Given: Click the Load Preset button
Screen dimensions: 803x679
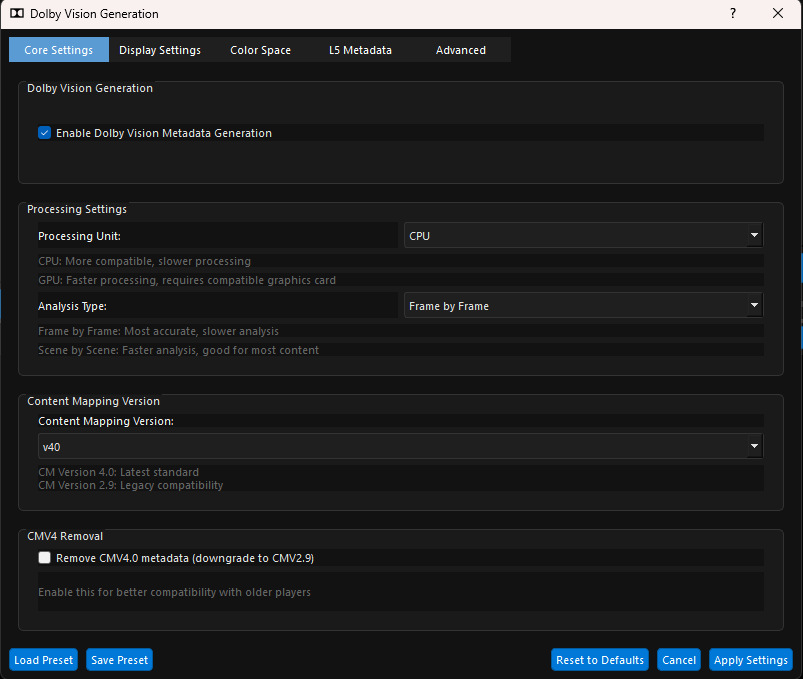Looking at the screenshot, I should coord(44,660).
